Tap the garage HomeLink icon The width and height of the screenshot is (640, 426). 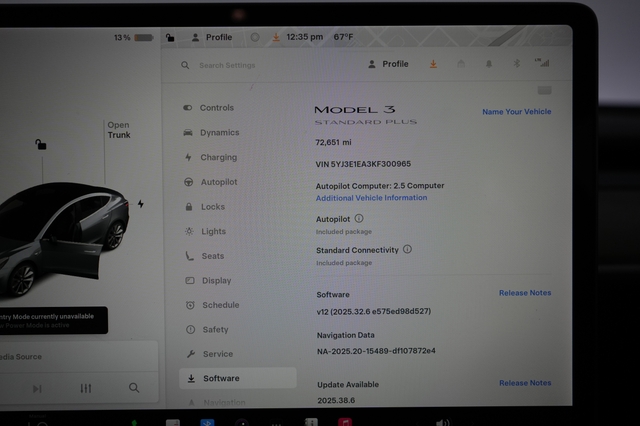(x=461, y=64)
